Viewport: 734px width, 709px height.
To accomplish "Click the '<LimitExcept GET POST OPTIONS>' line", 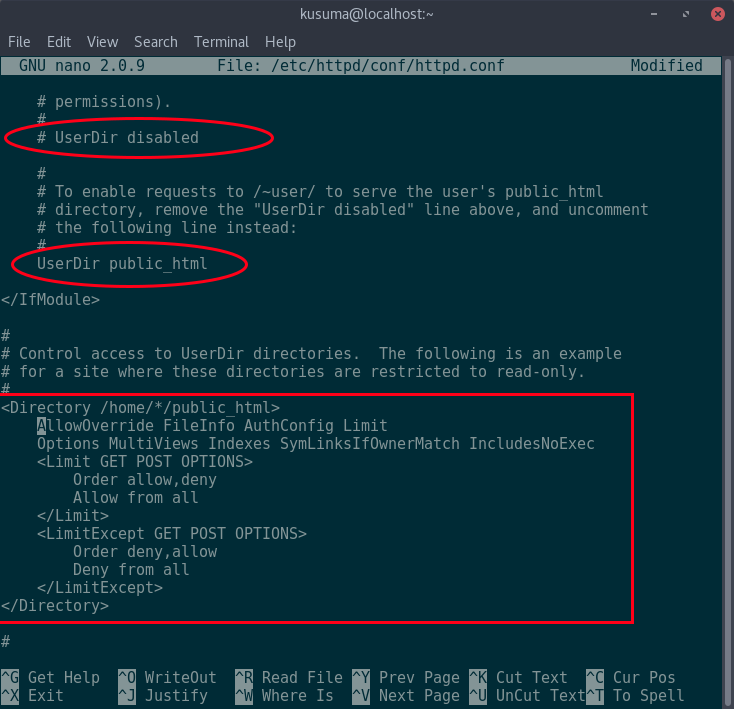I will tap(172, 534).
